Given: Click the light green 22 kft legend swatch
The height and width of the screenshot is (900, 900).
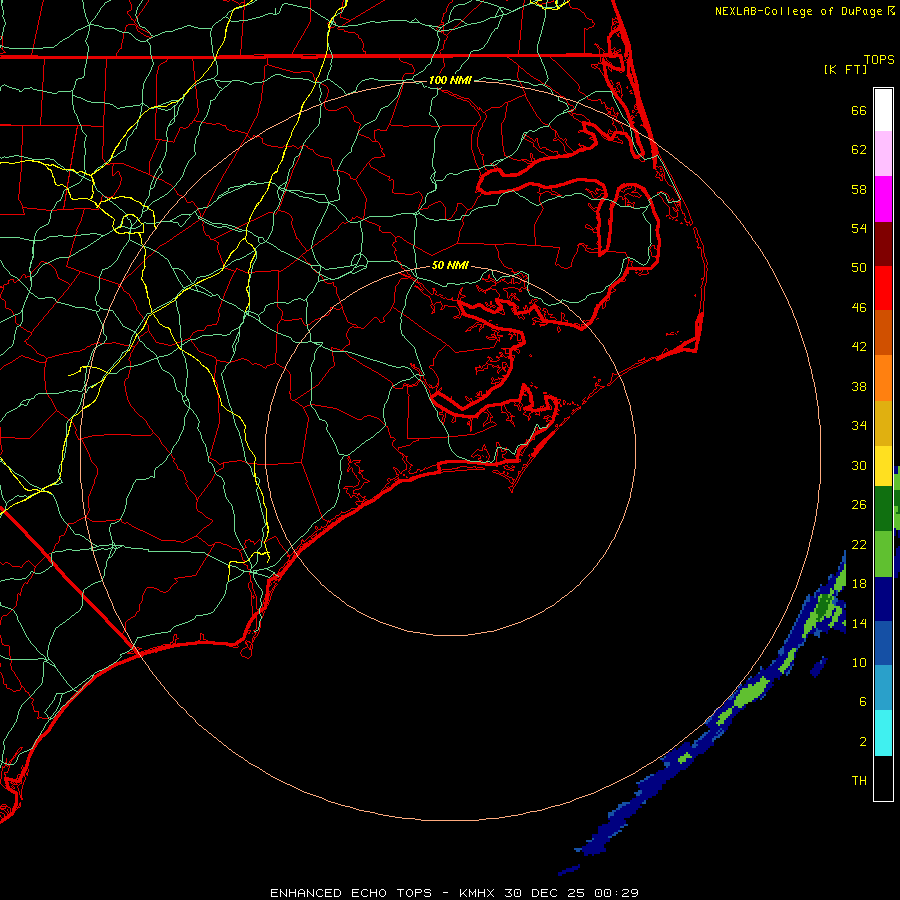Looking at the screenshot, I should (883, 553).
